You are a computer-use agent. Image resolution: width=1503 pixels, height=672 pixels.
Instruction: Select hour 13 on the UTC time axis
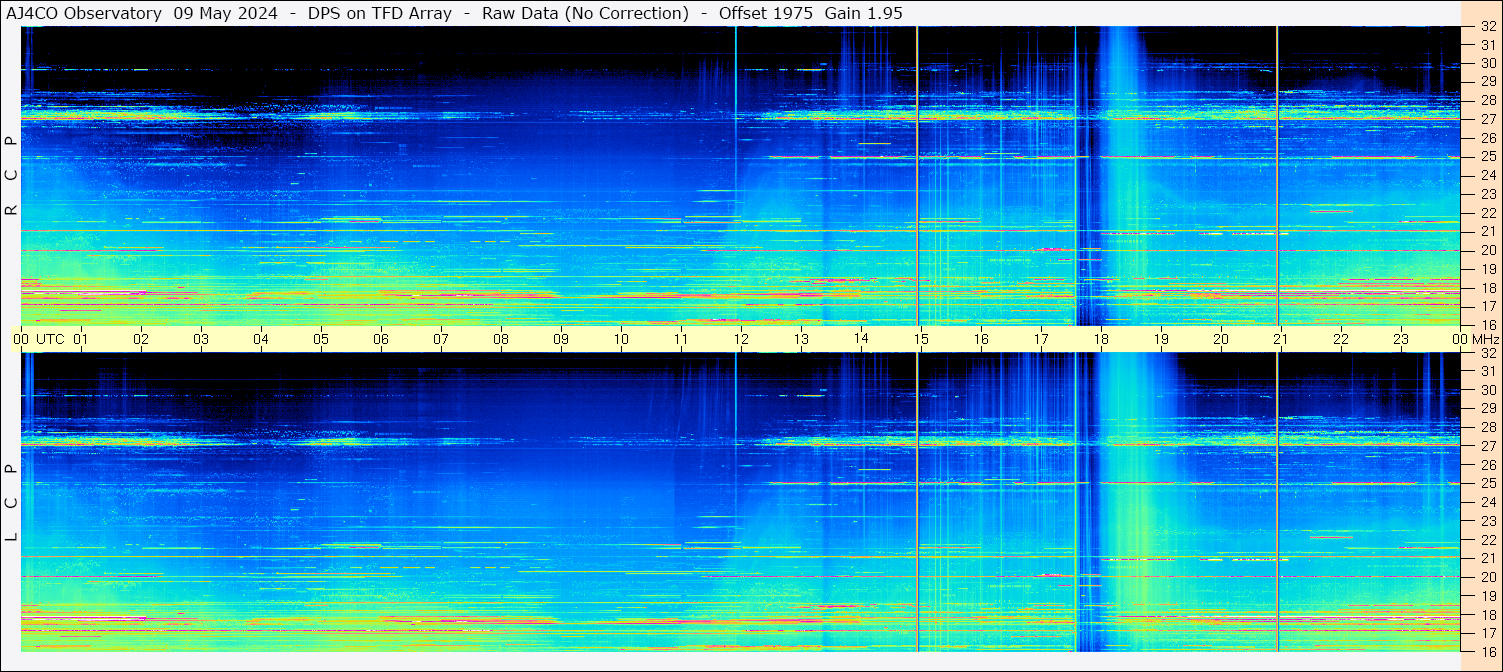pos(801,339)
